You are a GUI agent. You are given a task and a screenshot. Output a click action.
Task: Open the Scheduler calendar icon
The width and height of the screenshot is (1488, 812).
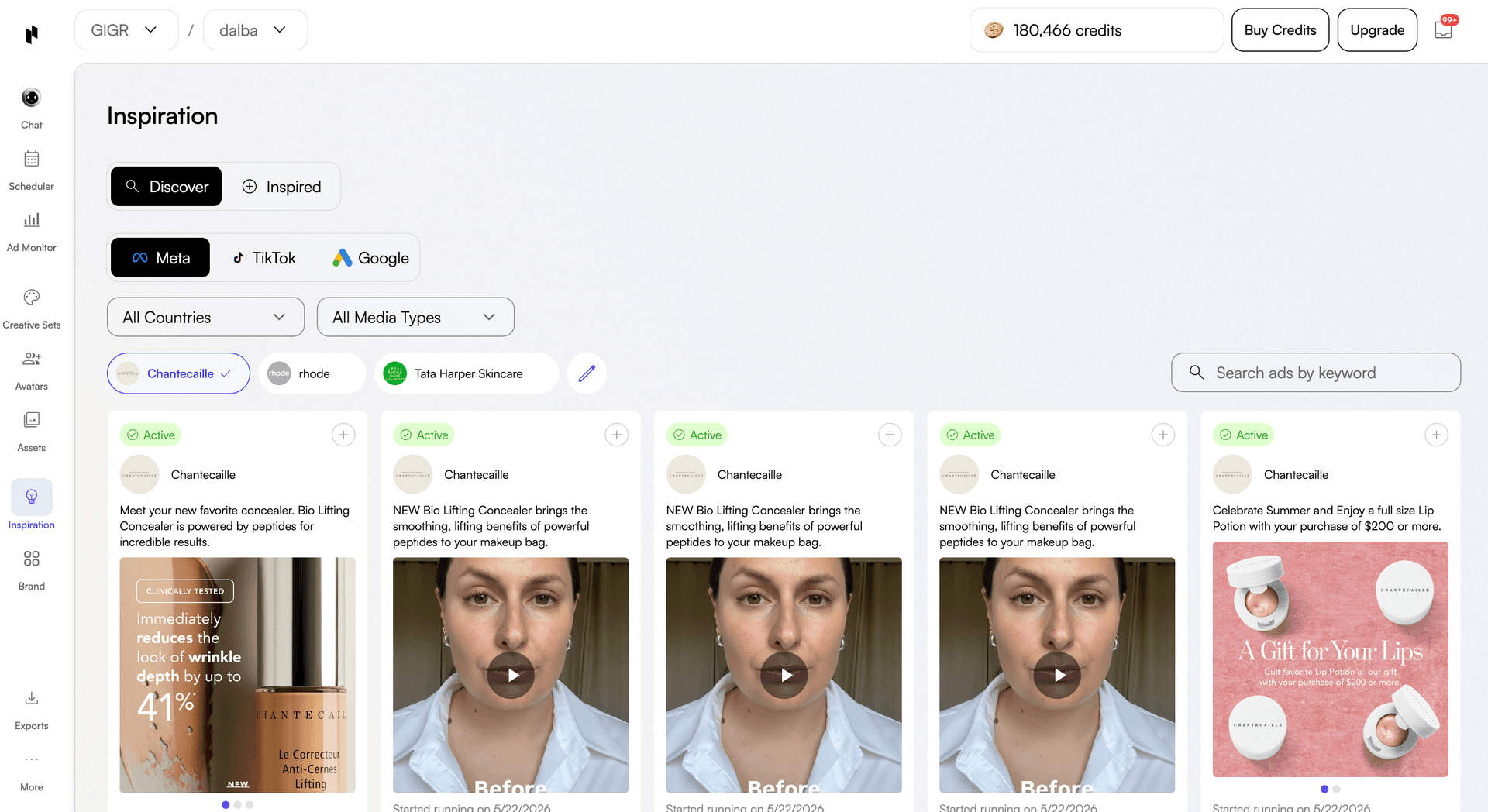click(x=31, y=159)
